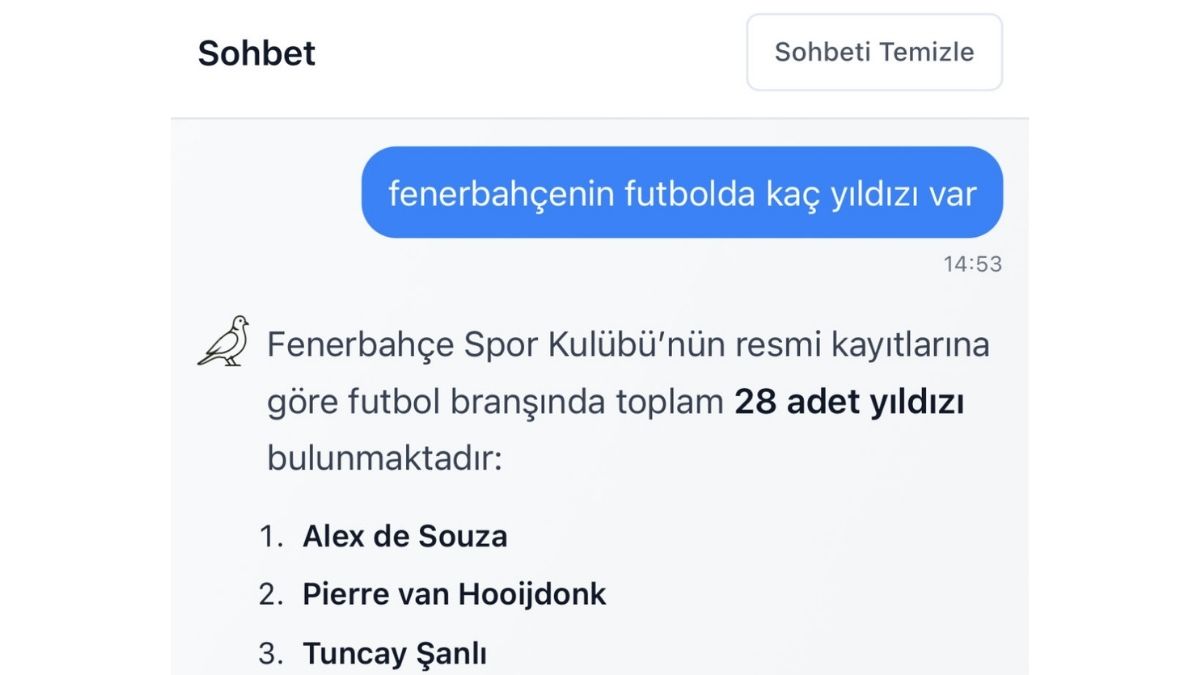The image size is (1200, 675).
Task: Select the Sohbet header title
Action: pyautogui.click(x=257, y=53)
